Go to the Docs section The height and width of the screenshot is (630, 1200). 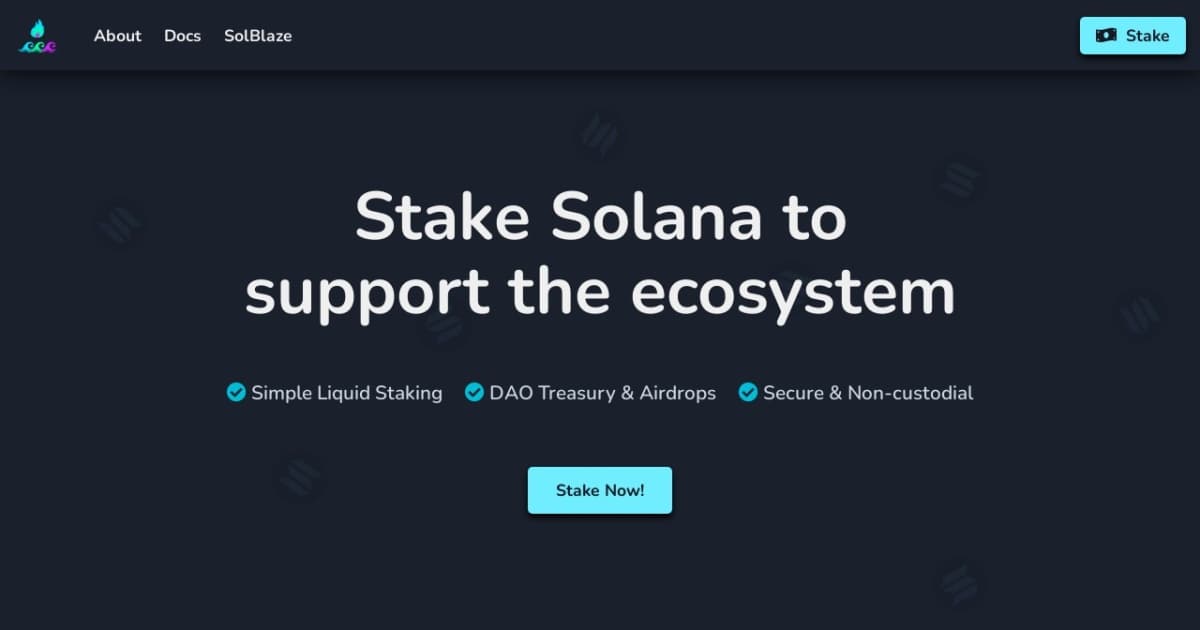(182, 36)
